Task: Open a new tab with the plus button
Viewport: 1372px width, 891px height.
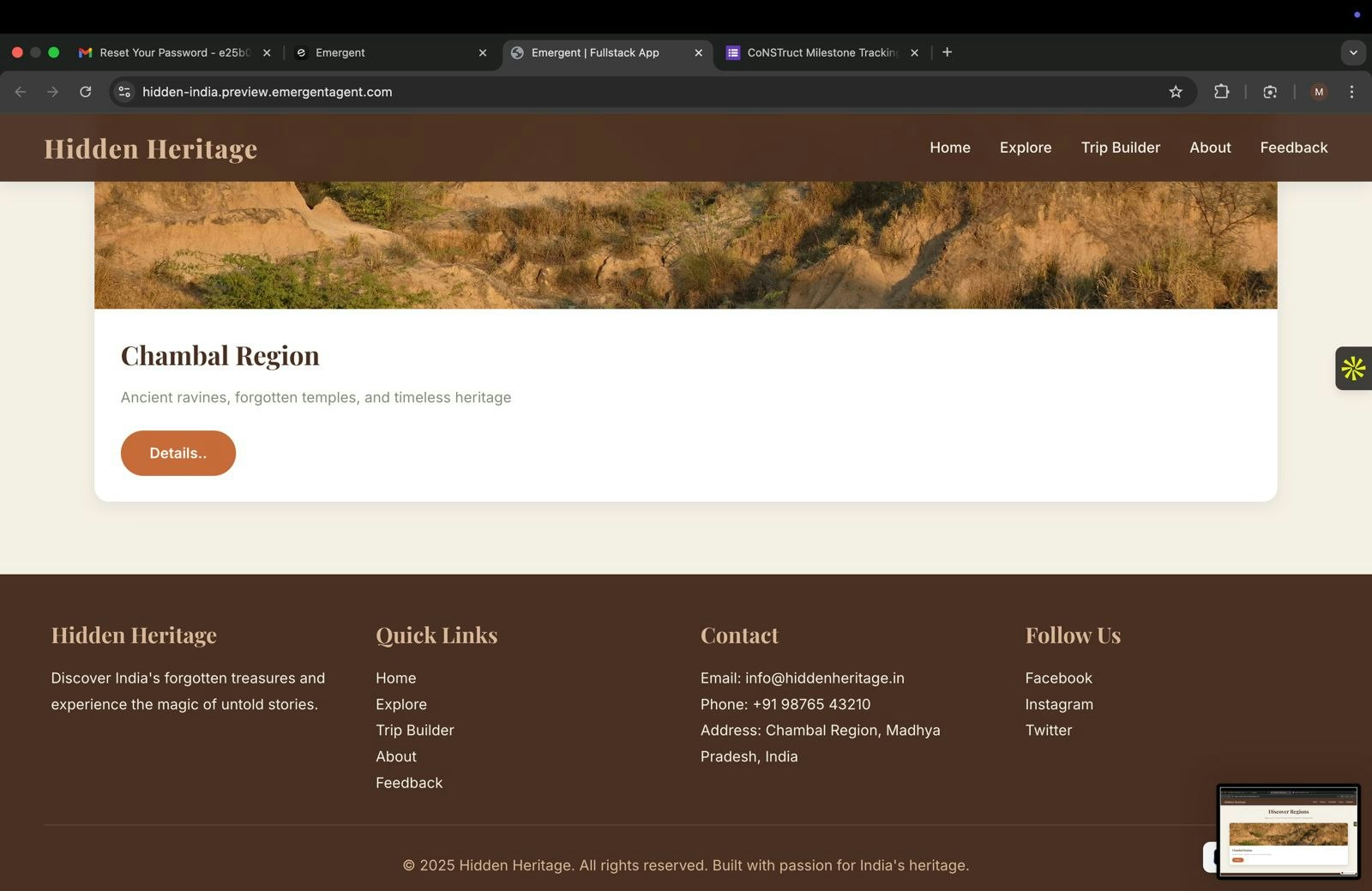Action: tap(947, 52)
